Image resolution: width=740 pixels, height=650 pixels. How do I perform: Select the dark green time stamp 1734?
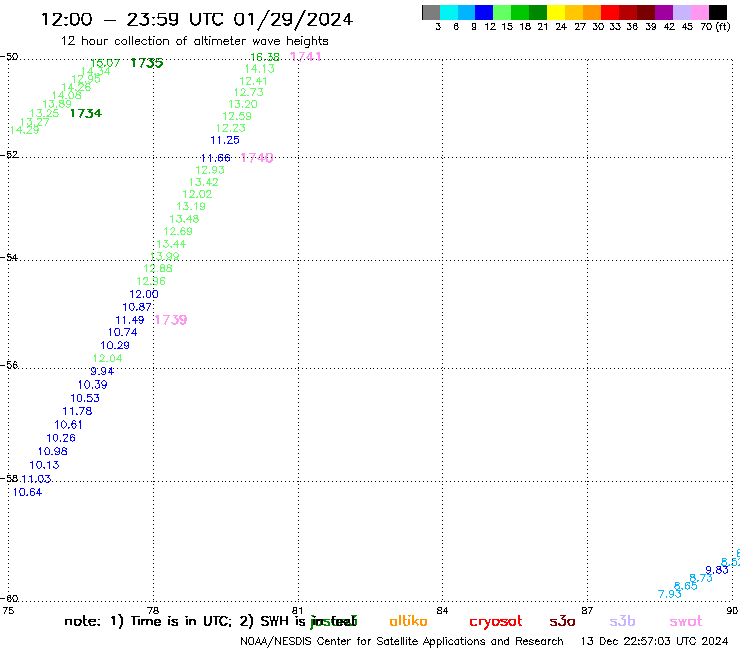86,113
